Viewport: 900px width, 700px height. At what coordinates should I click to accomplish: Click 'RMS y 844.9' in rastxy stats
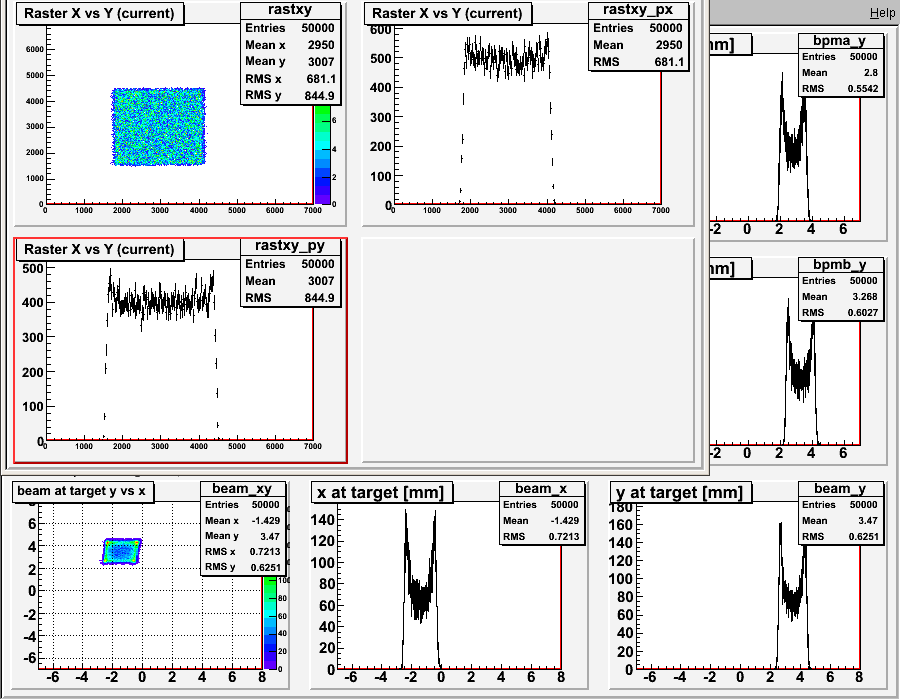290,95
